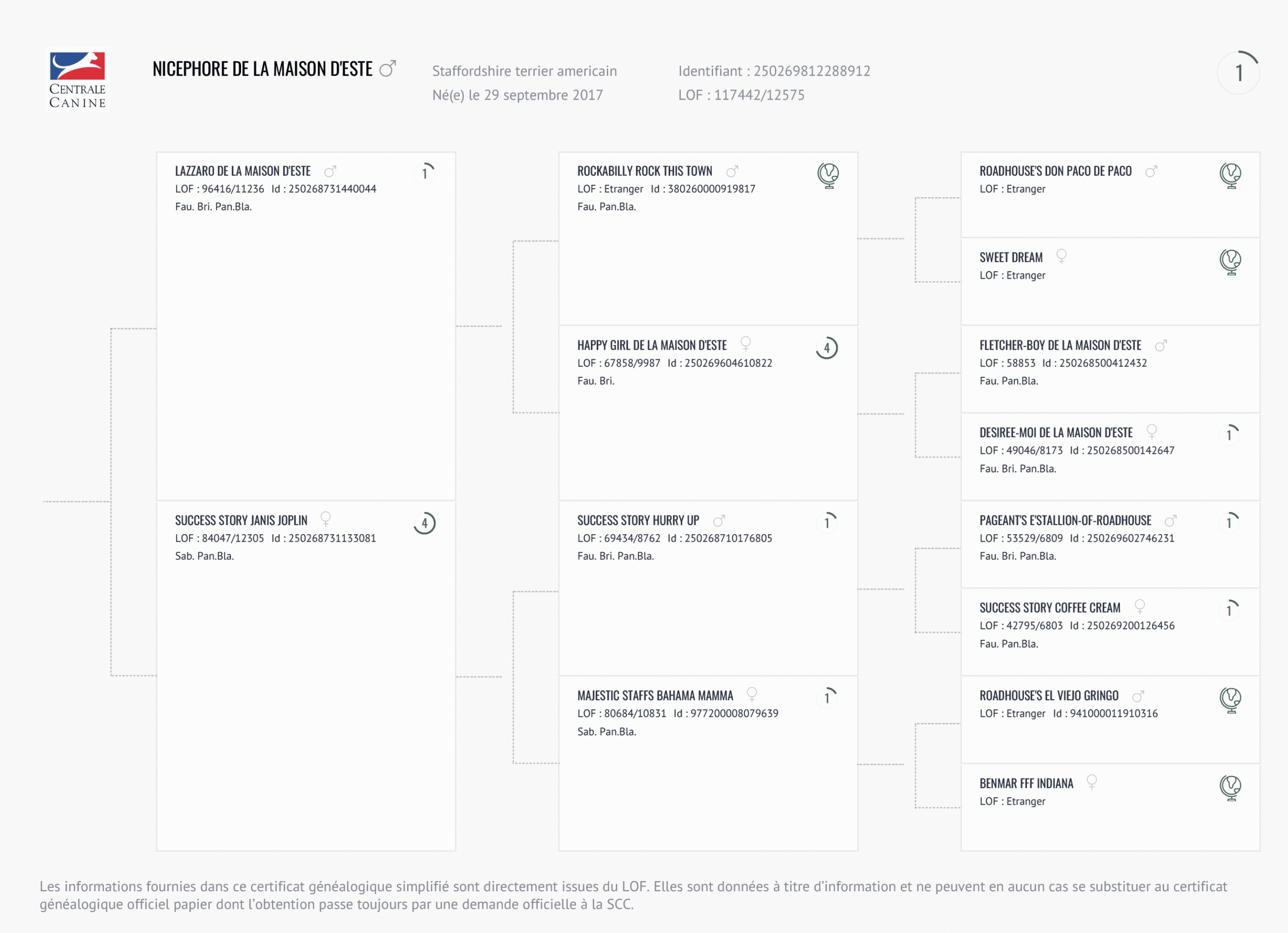Open Success Story Hurry Up pedigree

638,520
